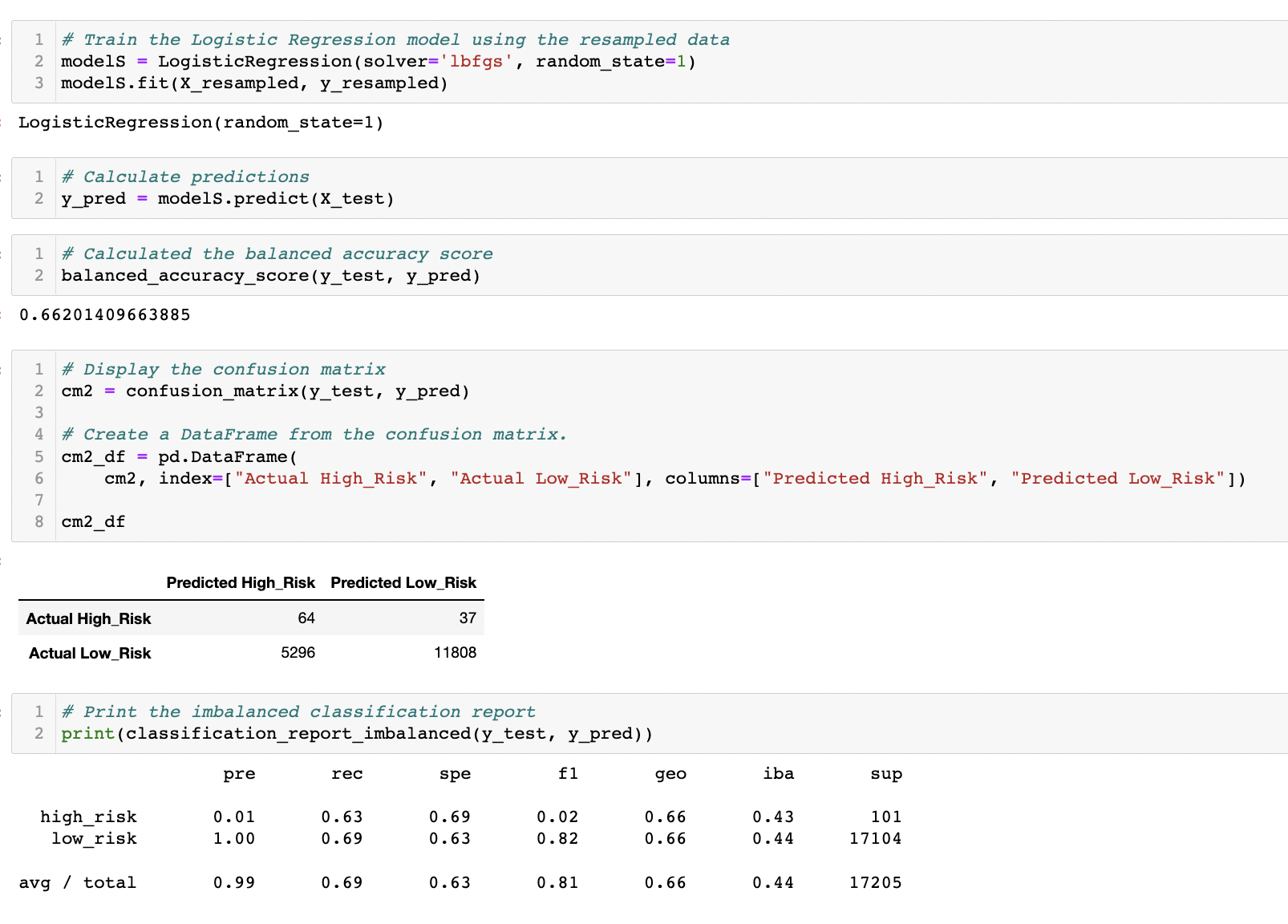This screenshot has height=924, width=1288.
Task: Click the Predicted High_Risk column header
Action: 241,583
